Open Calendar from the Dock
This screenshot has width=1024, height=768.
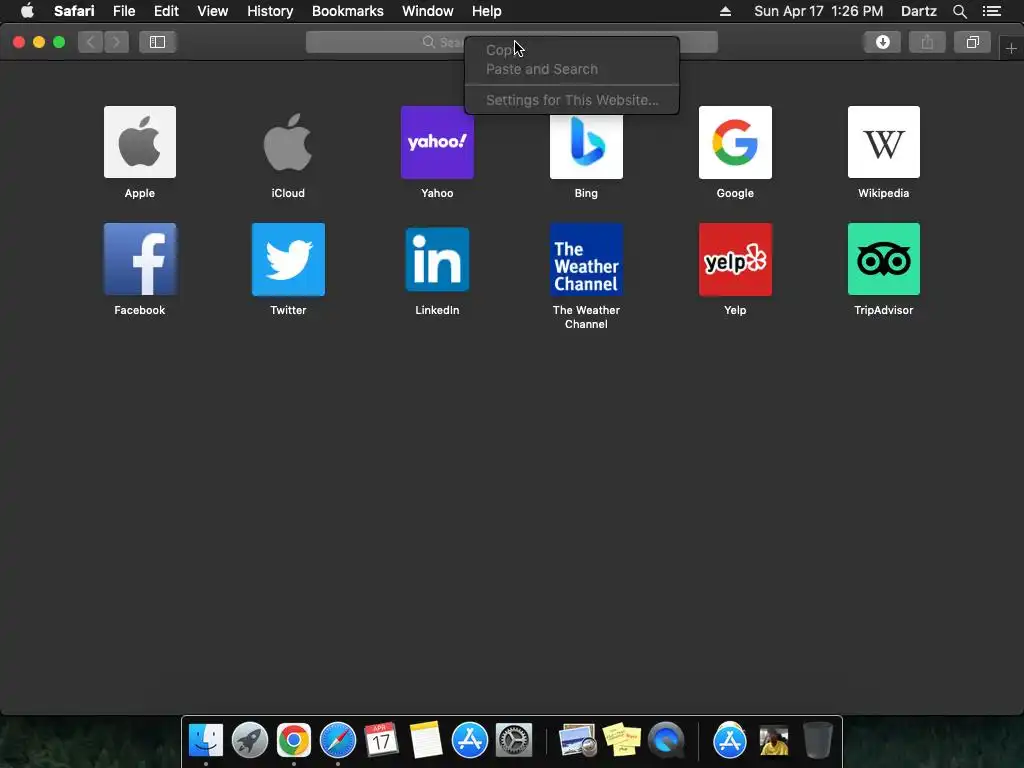(381, 740)
